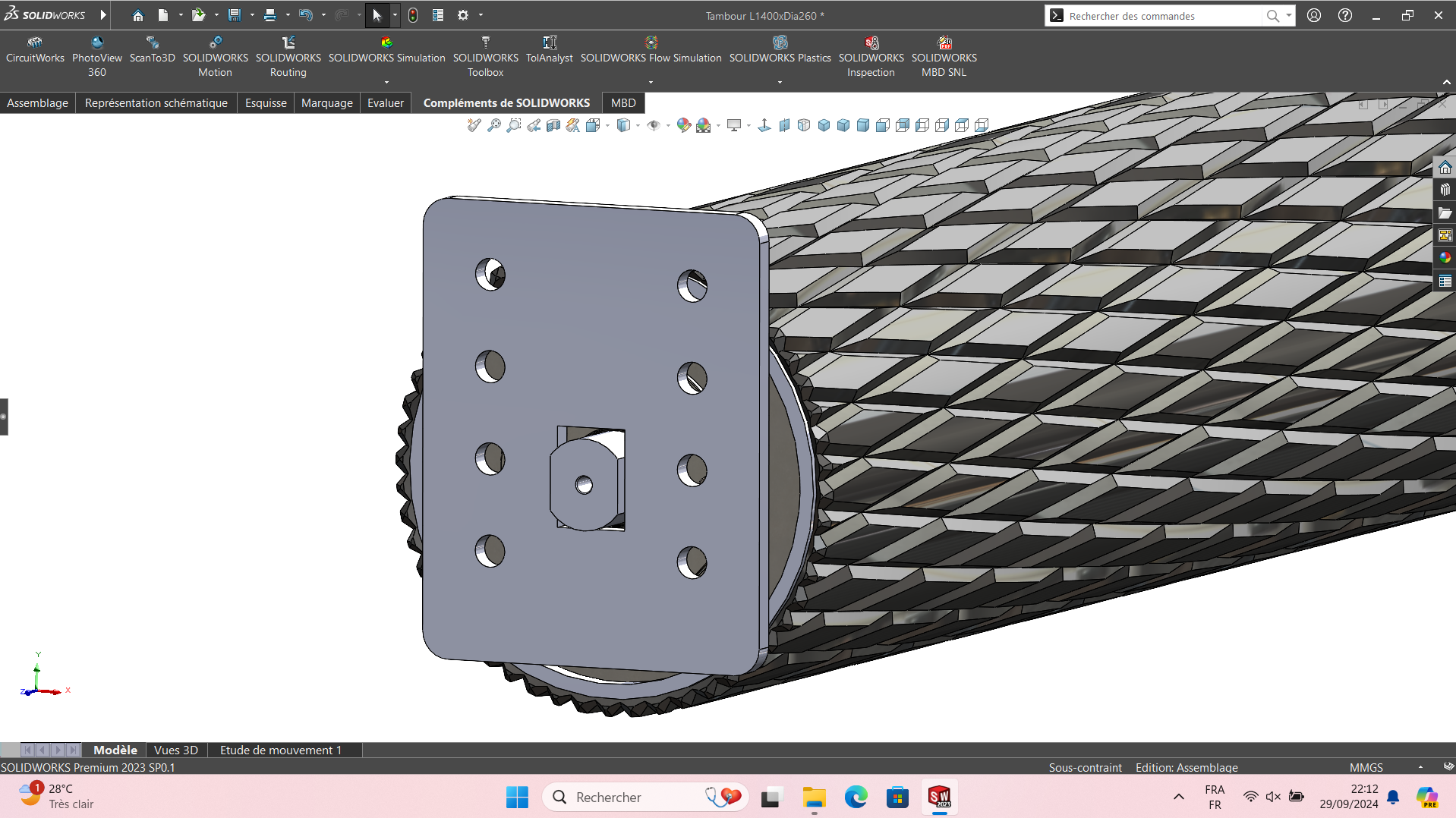1456x818 pixels.
Task: Open the Apply Scene icon
Action: (704, 125)
